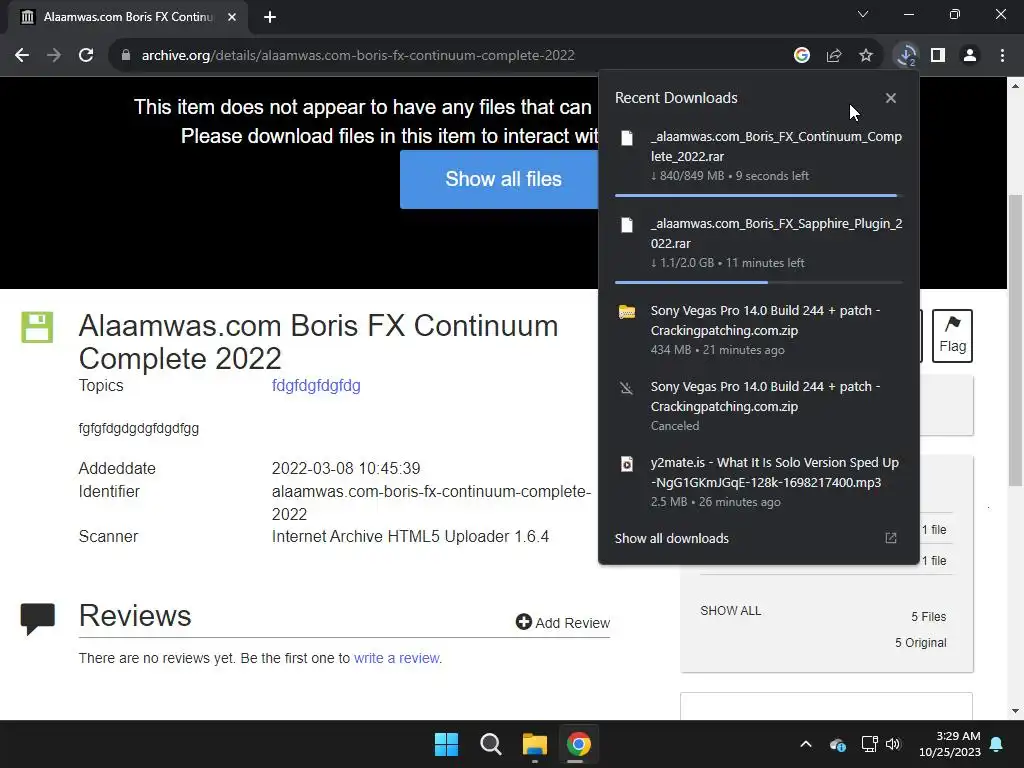
Task: Open Windows taskbar search
Action: click(x=490, y=744)
